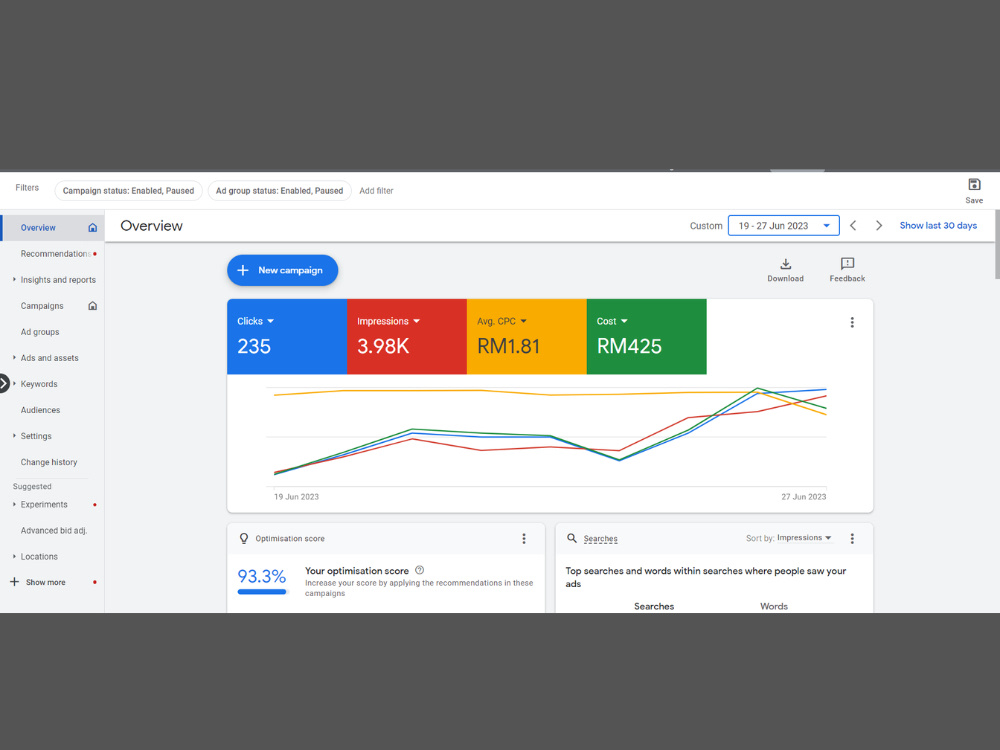
Task: Expand Insights and reports section
Action: click(14, 279)
